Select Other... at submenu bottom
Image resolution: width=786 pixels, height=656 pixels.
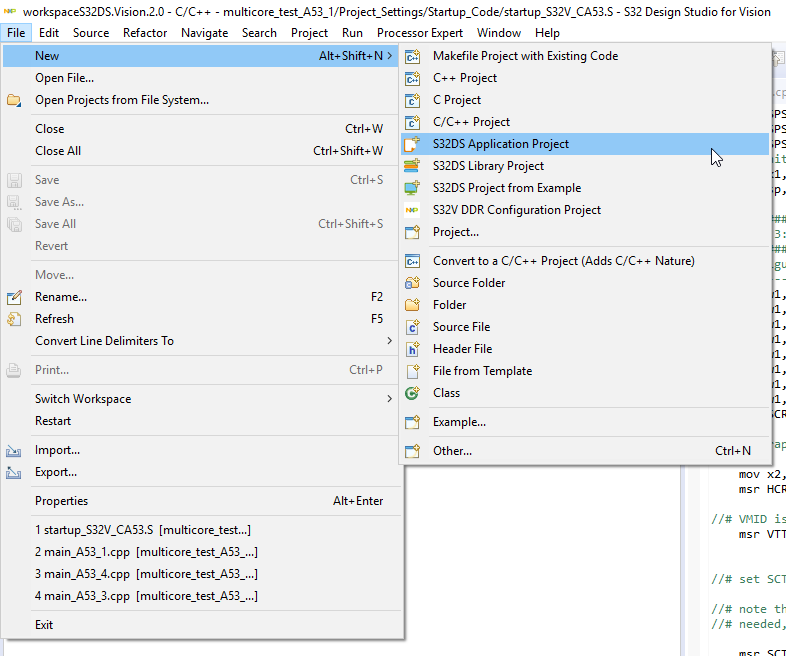click(x=452, y=451)
